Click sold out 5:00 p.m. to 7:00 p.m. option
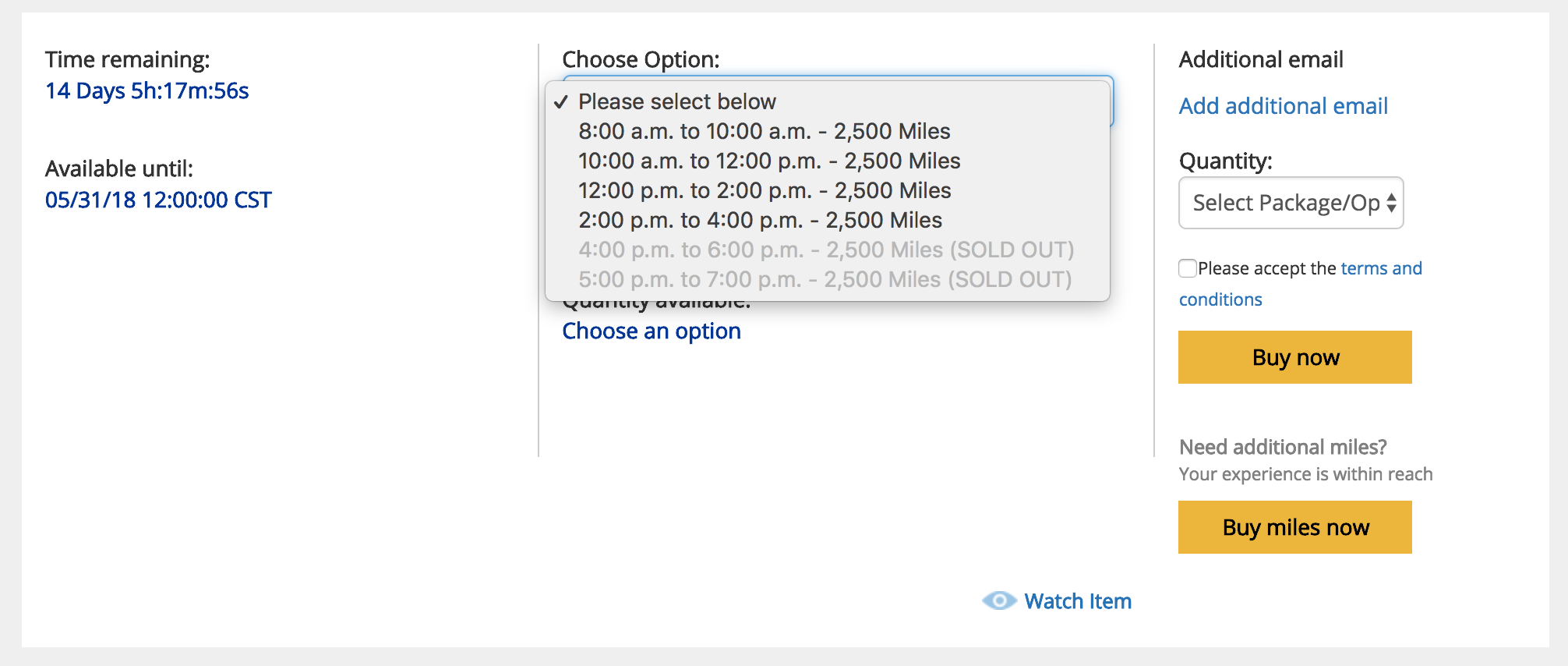 click(x=828, y=279)
